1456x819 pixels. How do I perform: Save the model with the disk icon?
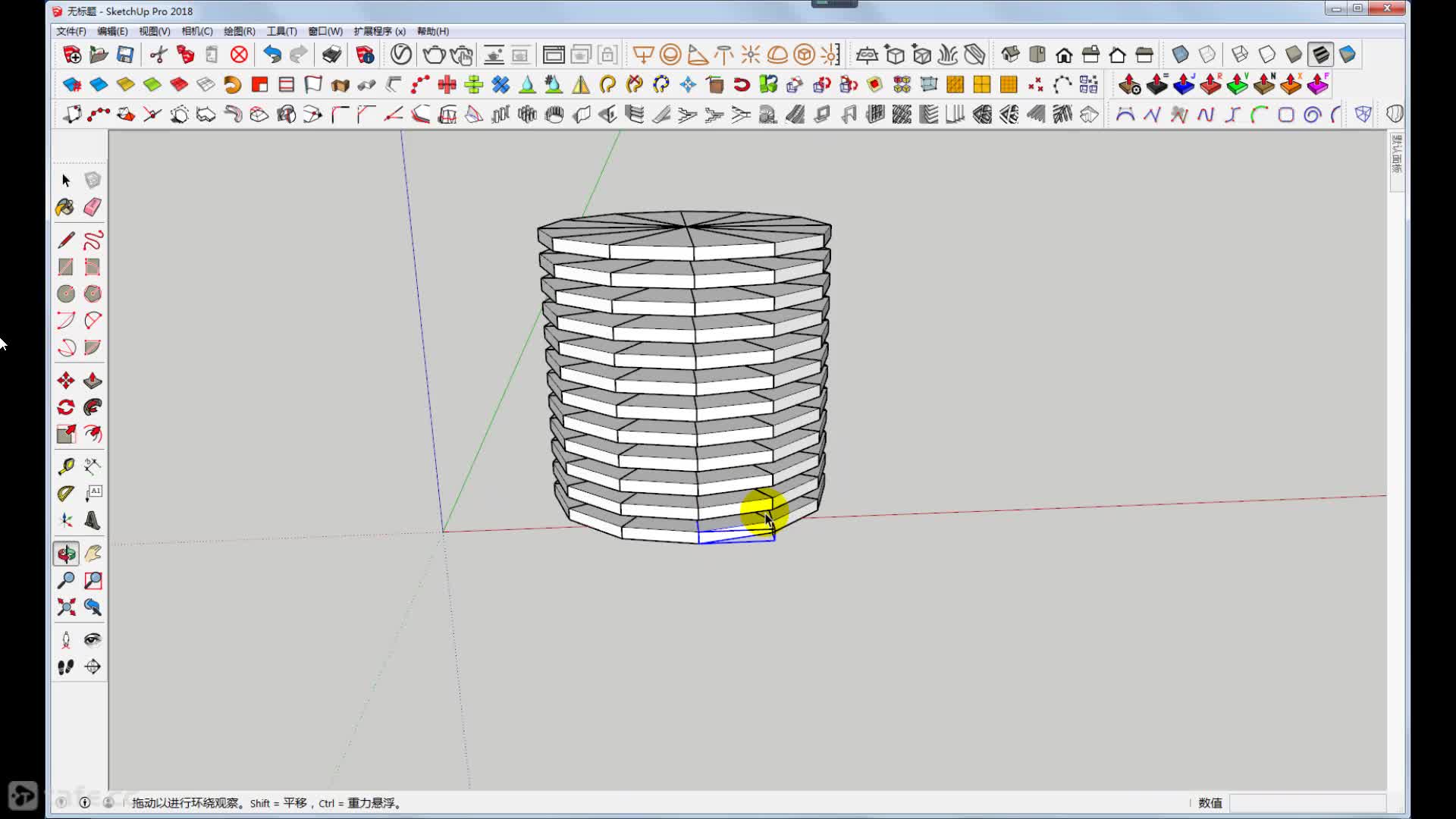(x=125, y=55)
